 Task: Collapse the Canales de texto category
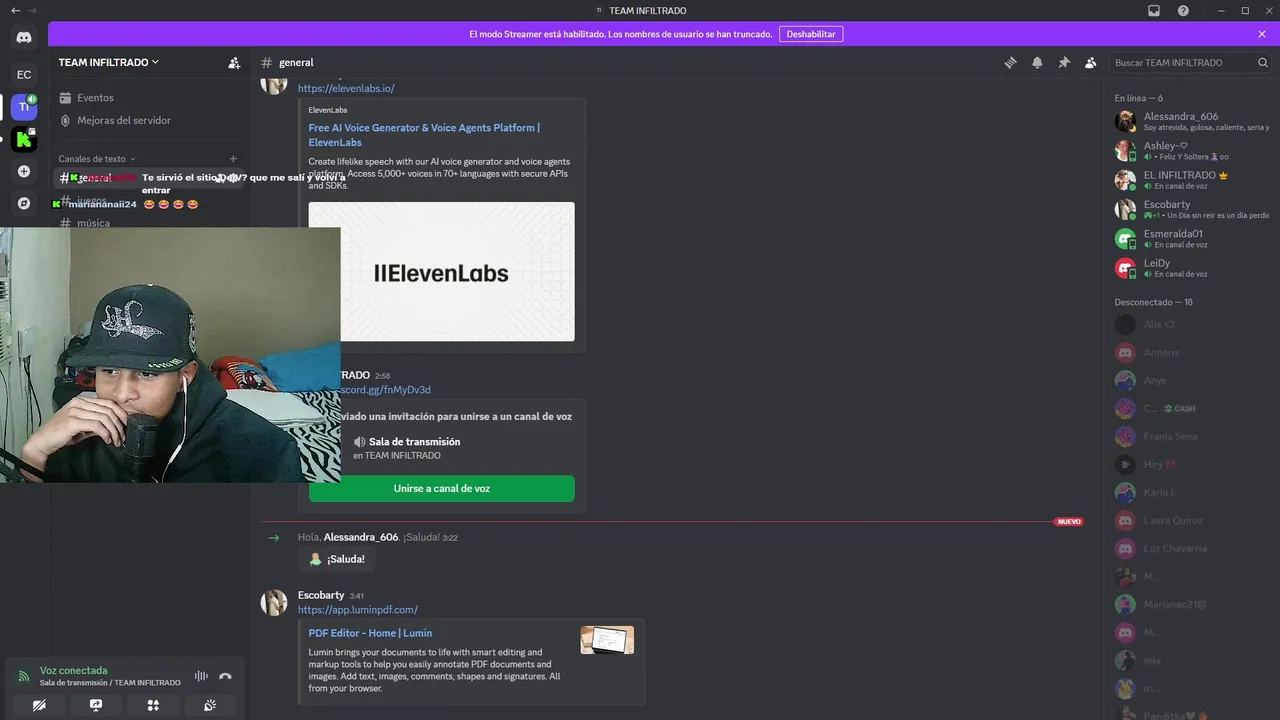[97, 158]
